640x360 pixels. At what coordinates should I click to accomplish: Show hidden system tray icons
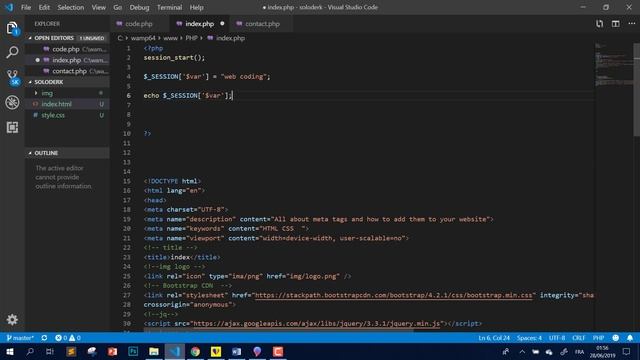coord(522,351)
